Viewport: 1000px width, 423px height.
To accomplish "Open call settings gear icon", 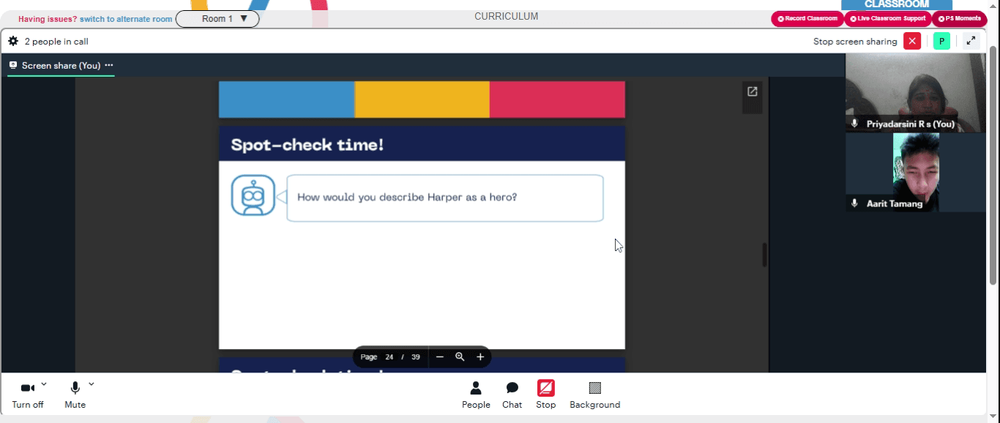I will pyautogui.click(x=13, y=41).
